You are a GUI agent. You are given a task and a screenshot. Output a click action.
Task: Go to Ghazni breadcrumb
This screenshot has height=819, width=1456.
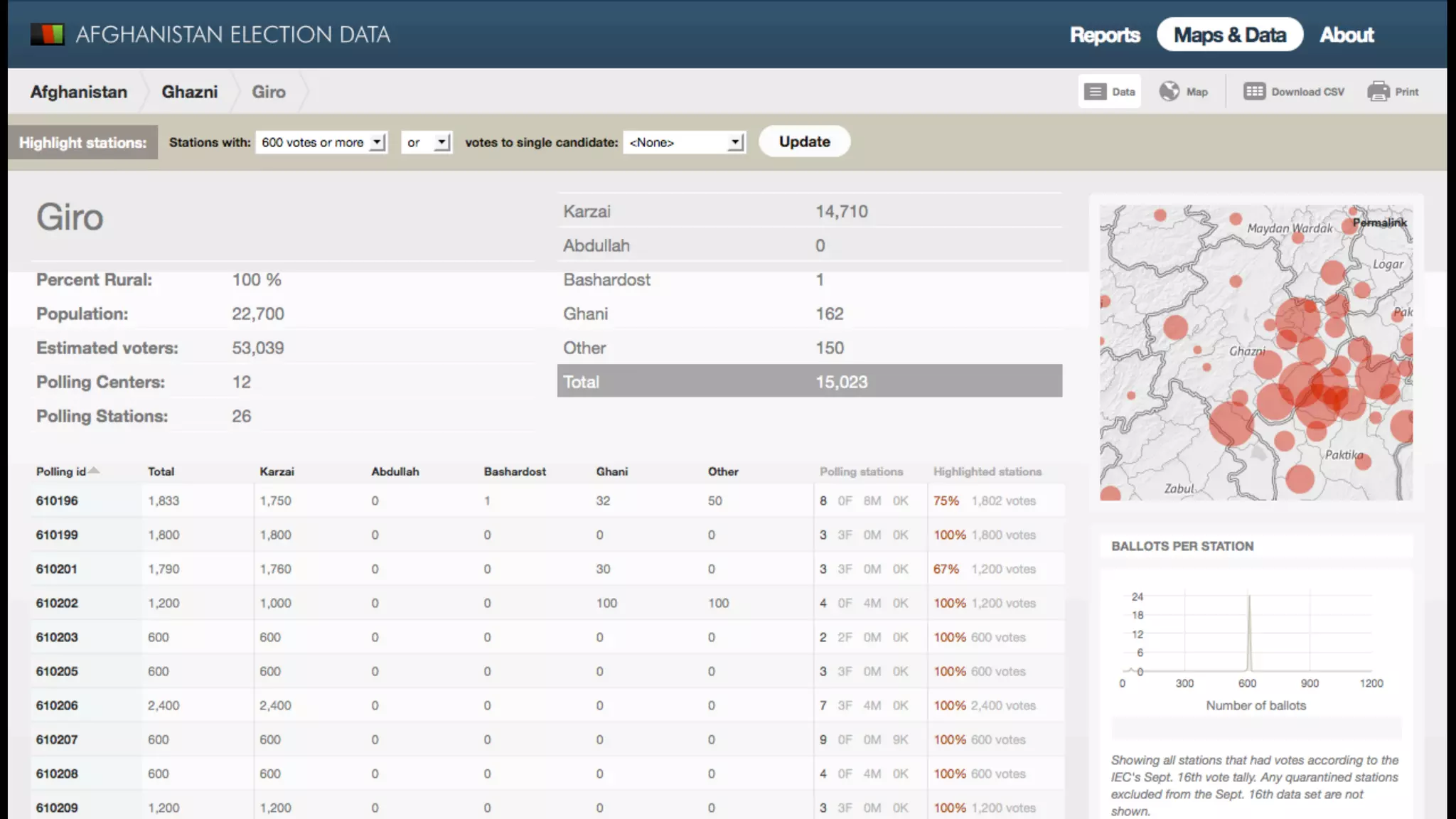189,92
